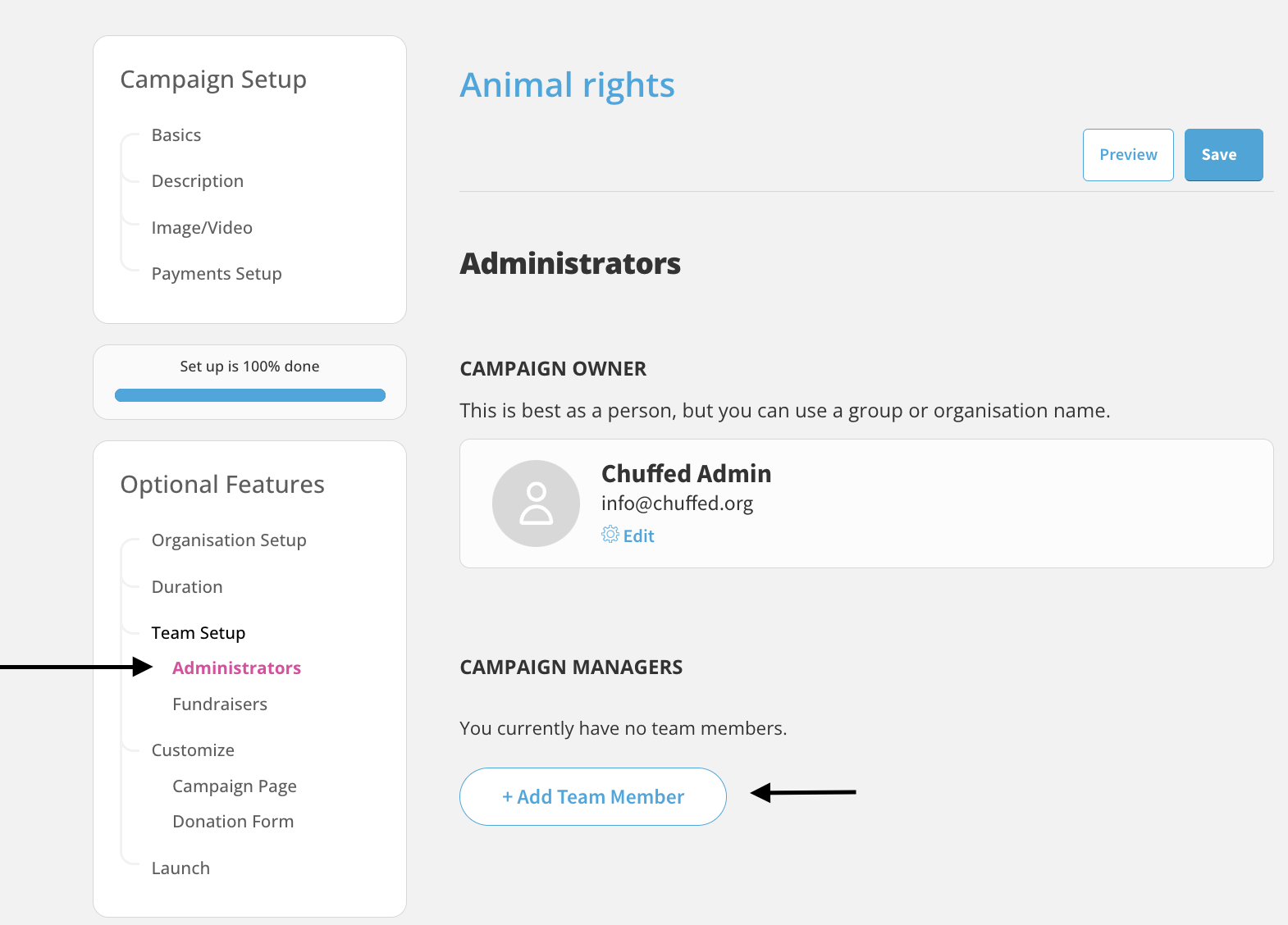Click the Chuffed Admin avatar placeholder
Screen dimensions: 1288x925
tap(536, 504)
